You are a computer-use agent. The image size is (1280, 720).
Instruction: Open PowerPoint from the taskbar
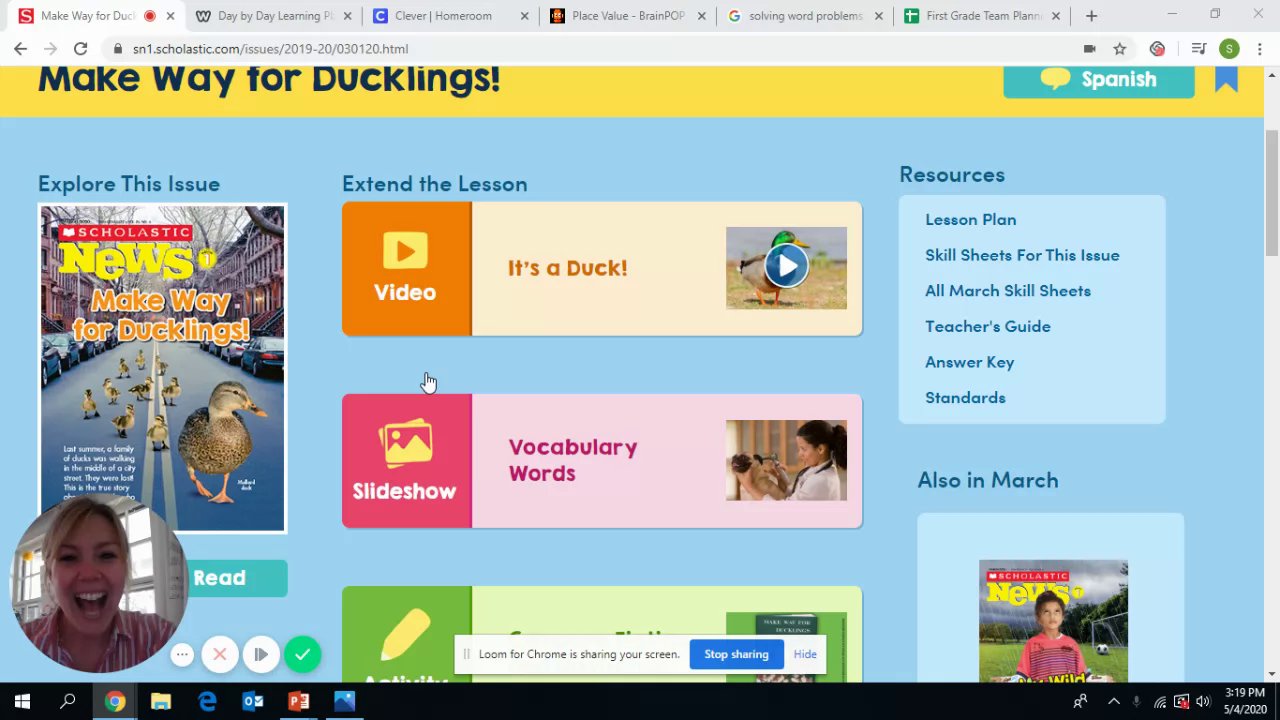(x=299, y=702)
